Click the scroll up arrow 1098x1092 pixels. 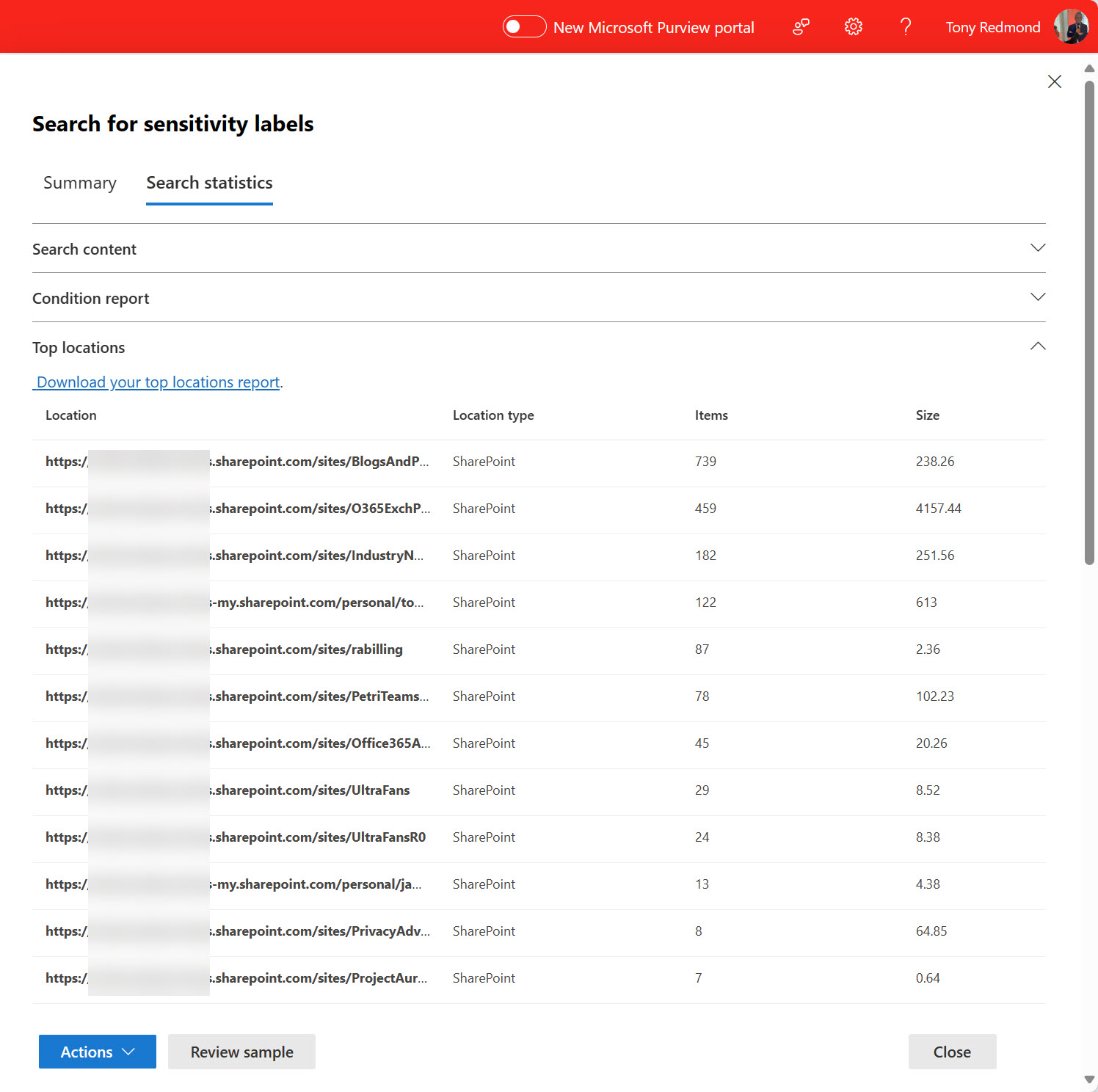1089,68
